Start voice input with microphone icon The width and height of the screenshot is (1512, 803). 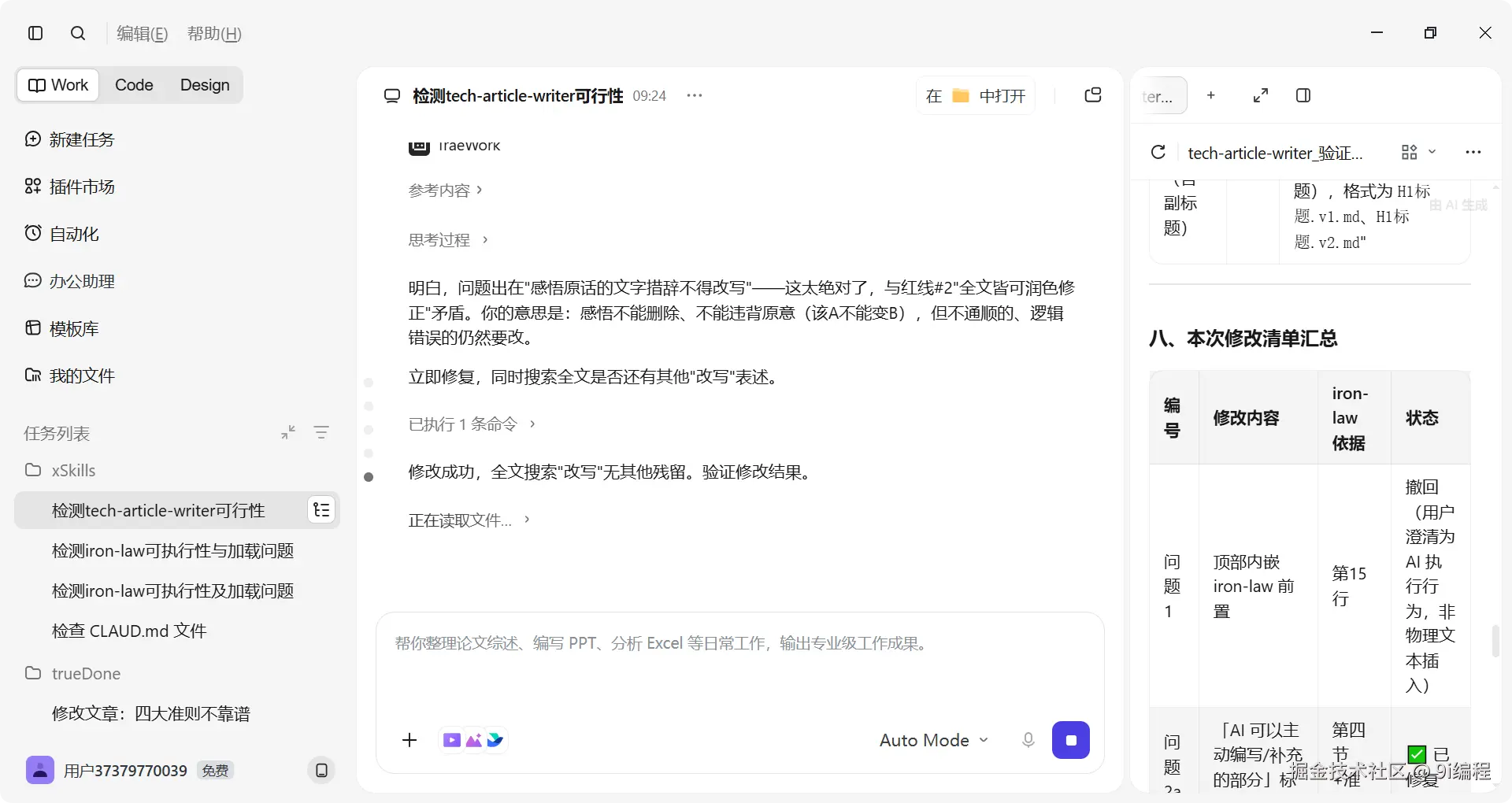coord(1028,740)
